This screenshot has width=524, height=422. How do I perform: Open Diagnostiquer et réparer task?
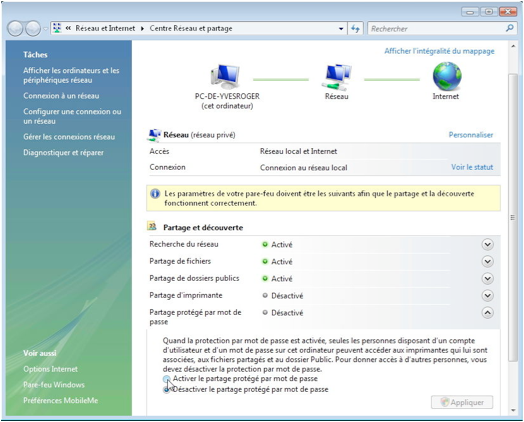(63, 153)
